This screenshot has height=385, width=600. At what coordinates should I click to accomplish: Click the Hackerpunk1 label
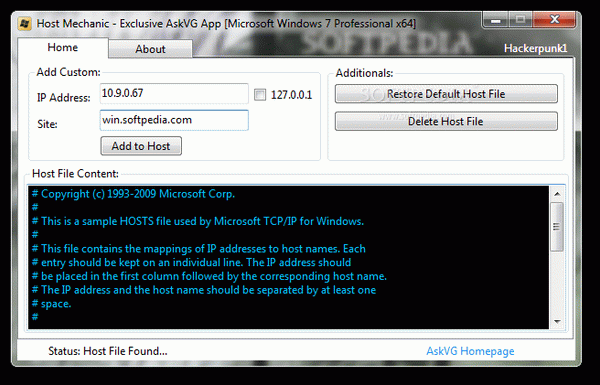[535, 49]
